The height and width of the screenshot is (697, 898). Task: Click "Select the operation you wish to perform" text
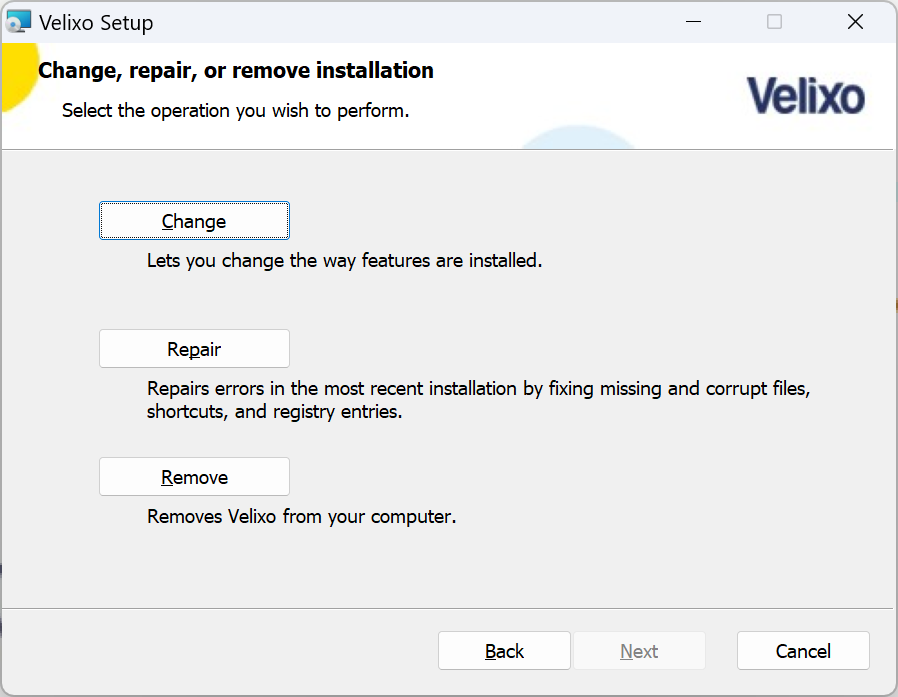pos(235,110)
